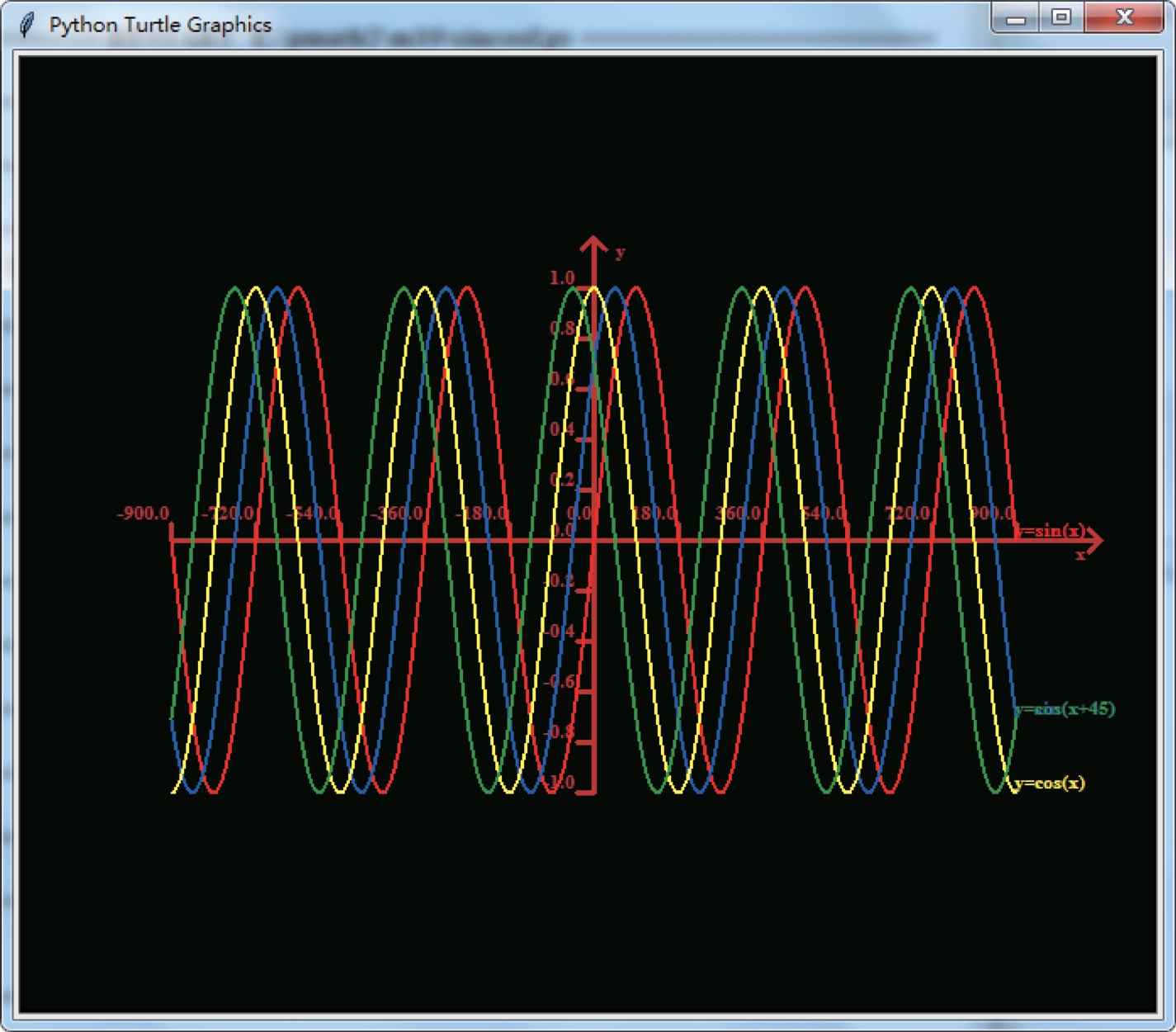Image resolution: width=1176 pixels, height=1032 pixels.
Task: Close the Python Turtle Graphics window
Action: point(1124,18)
